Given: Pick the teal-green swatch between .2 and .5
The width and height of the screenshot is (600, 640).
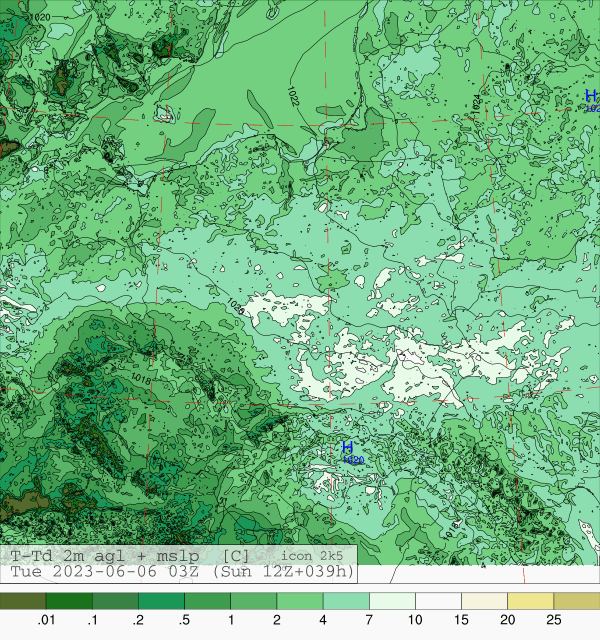Looking at the screenshot, I should tap(162, 601).
